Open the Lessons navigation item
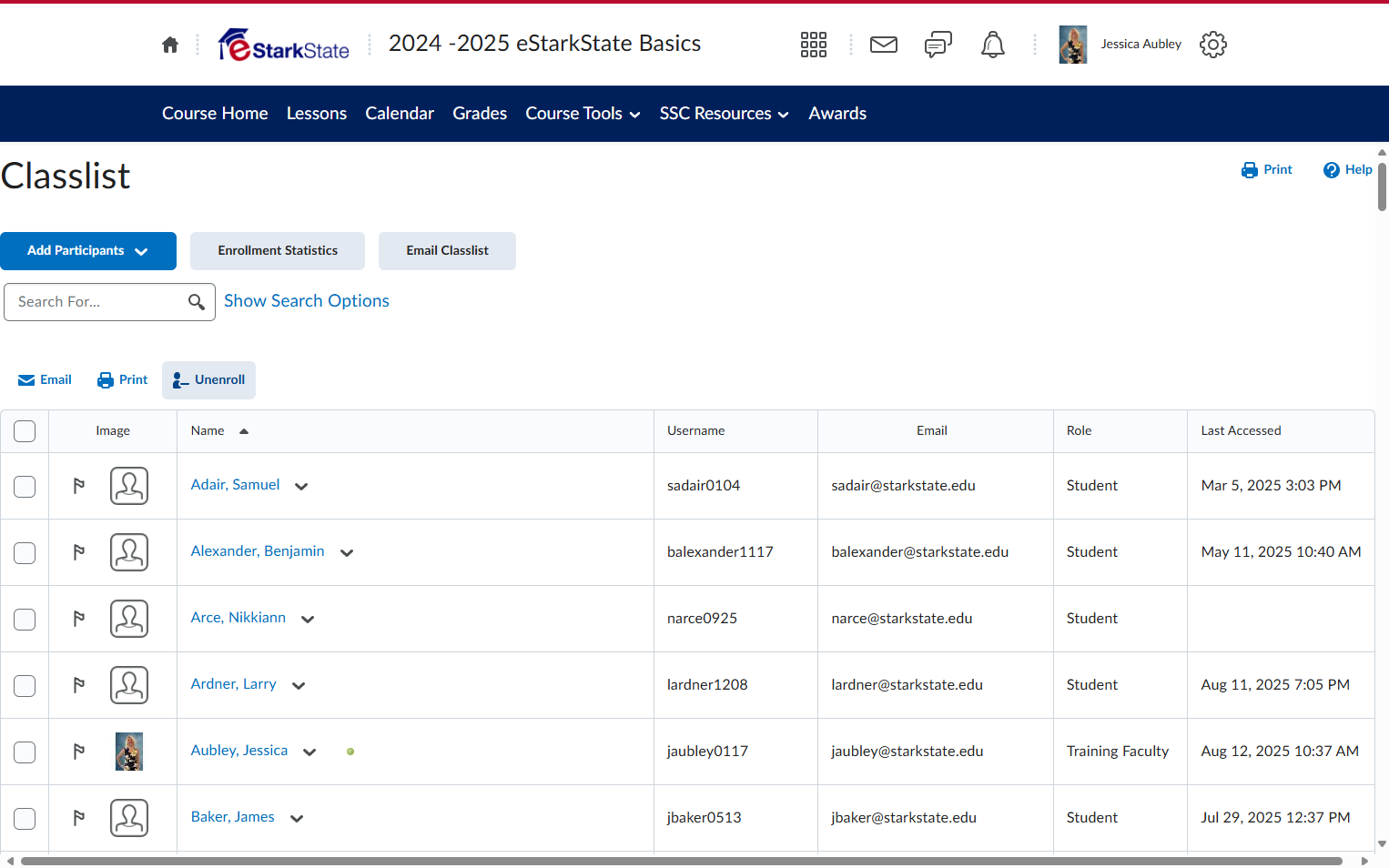This screenshot has height=868, width=1389. 317,114
